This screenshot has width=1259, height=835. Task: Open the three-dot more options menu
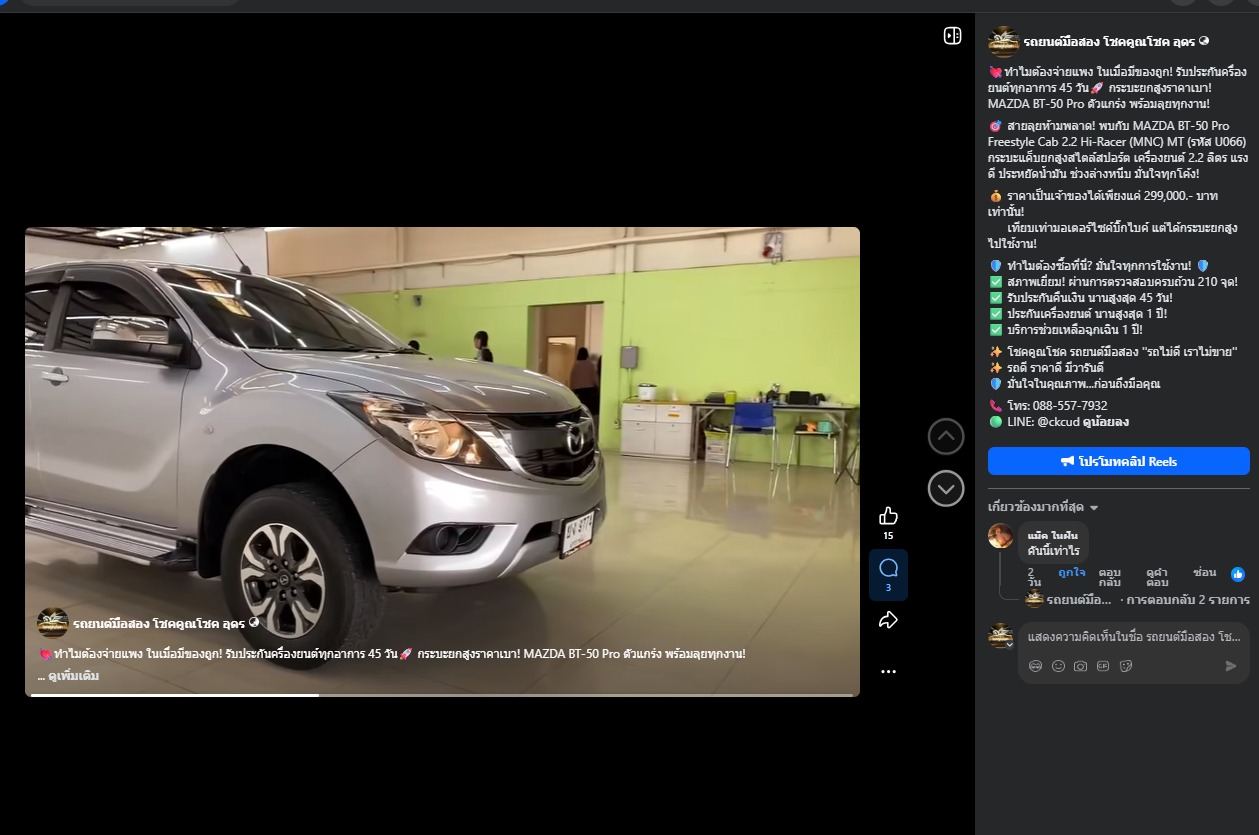click(x=888, y=672)
